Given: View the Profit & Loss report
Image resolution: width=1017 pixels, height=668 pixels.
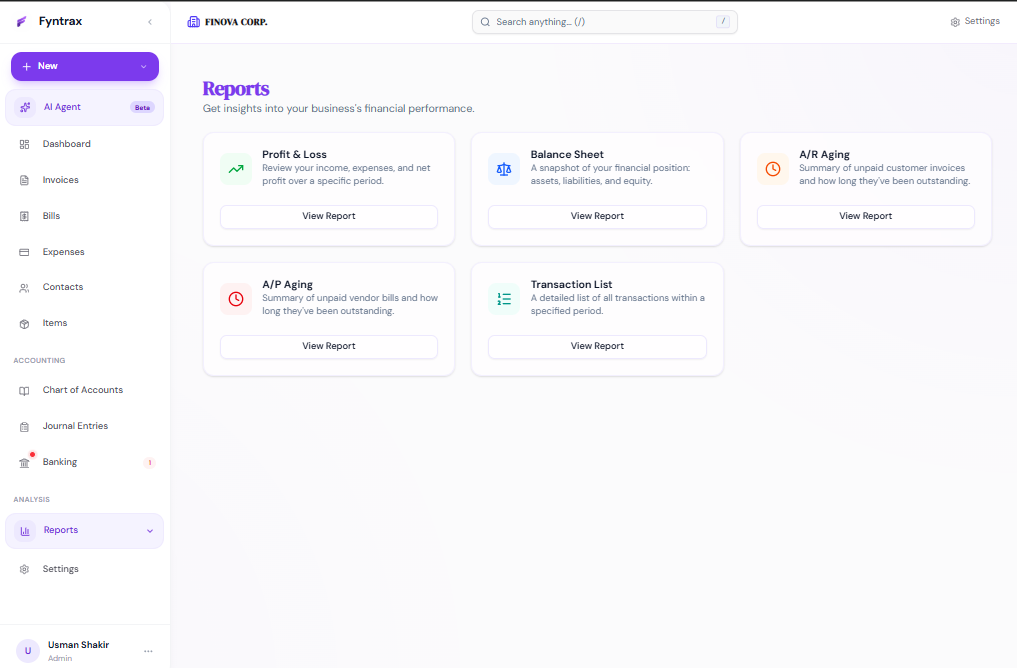Looking at the screenshot, I should coord(329,217).
